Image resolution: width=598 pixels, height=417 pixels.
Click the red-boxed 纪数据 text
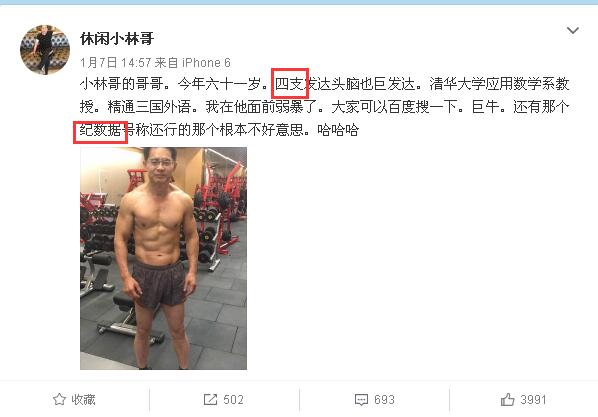click(100, 130)
